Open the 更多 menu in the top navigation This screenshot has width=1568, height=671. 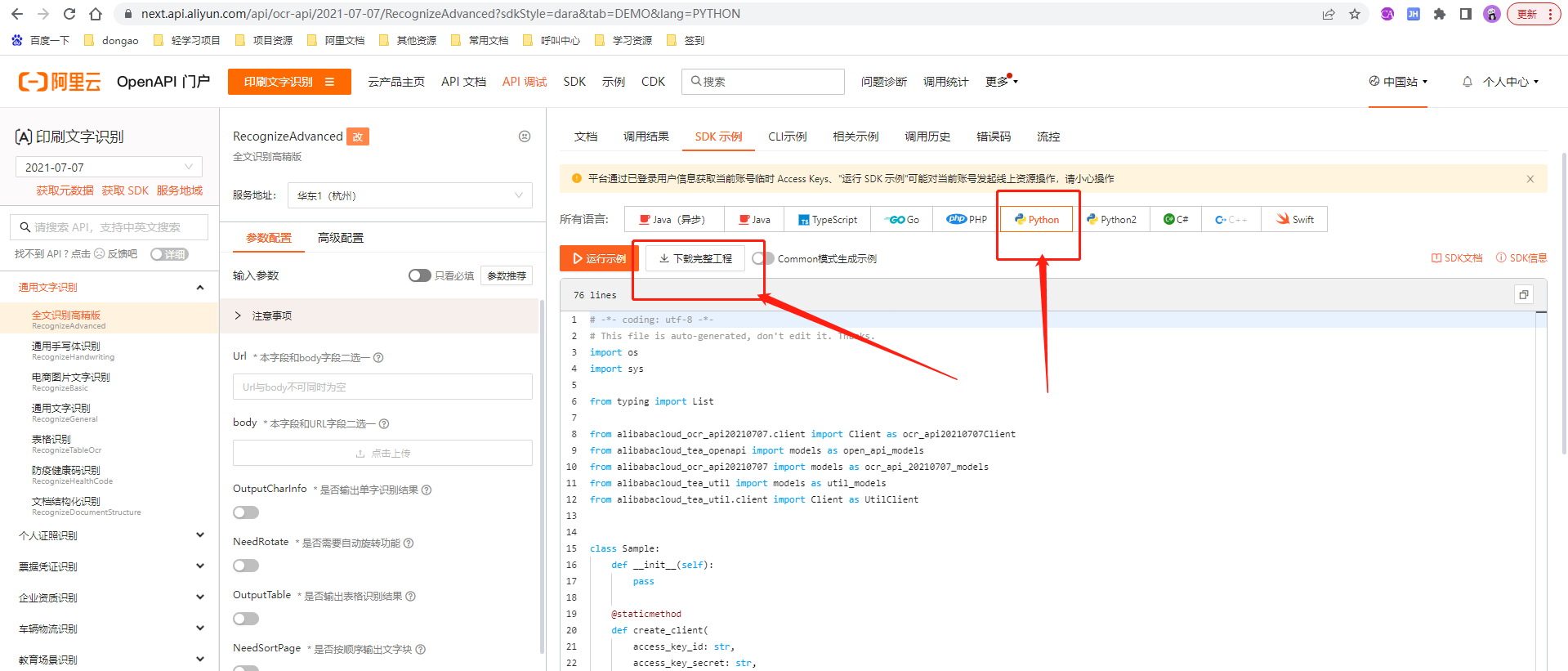[1001, 82]
